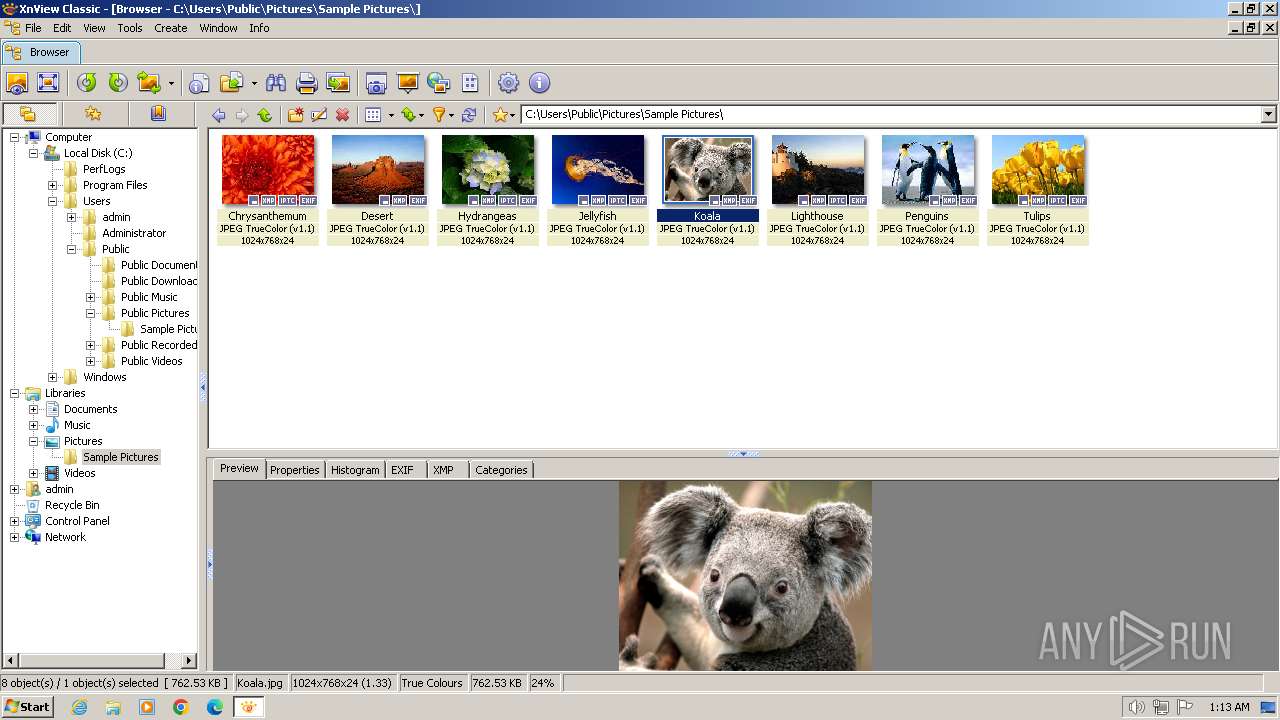Image resolution: width=1280 pixels, height=720 pixels.
Task: Click inside the folder path address field
Action: [x=890, y=114]
